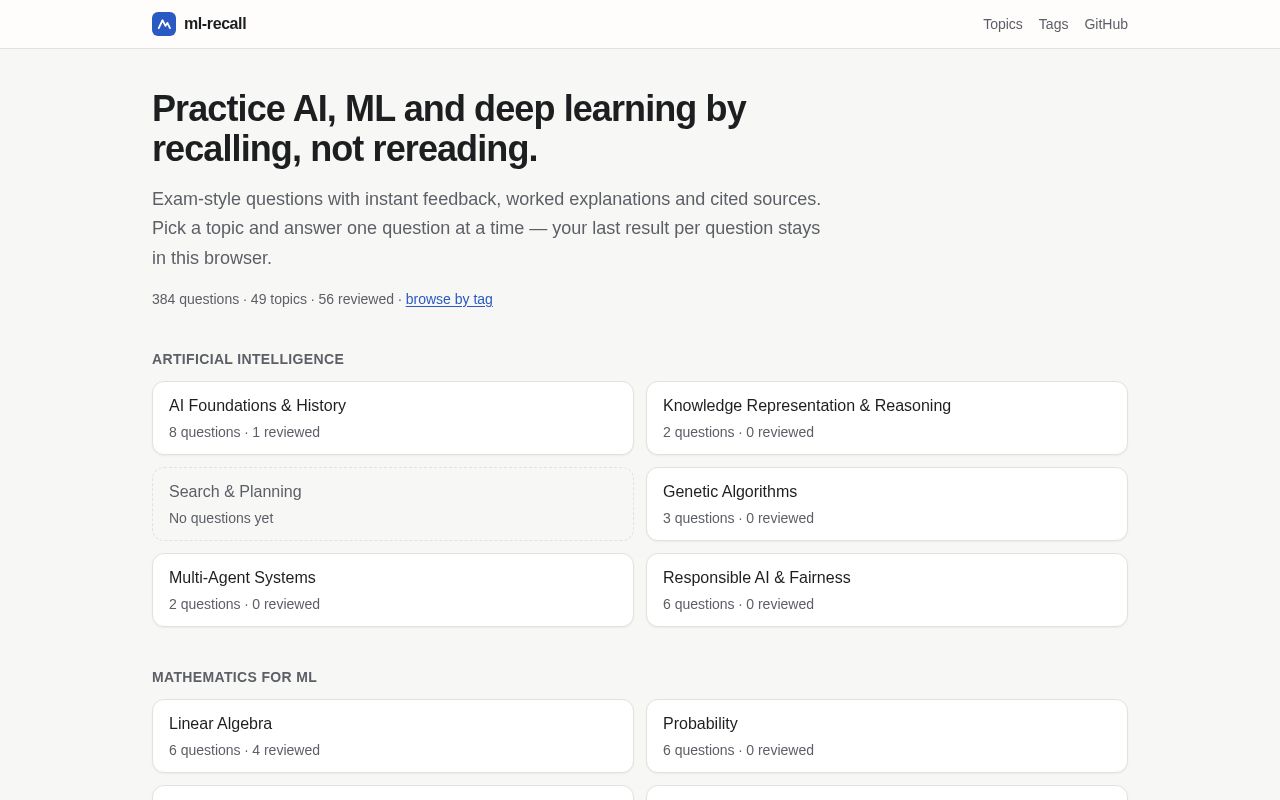Open the AI Foundations & History card

click(393, 418)
